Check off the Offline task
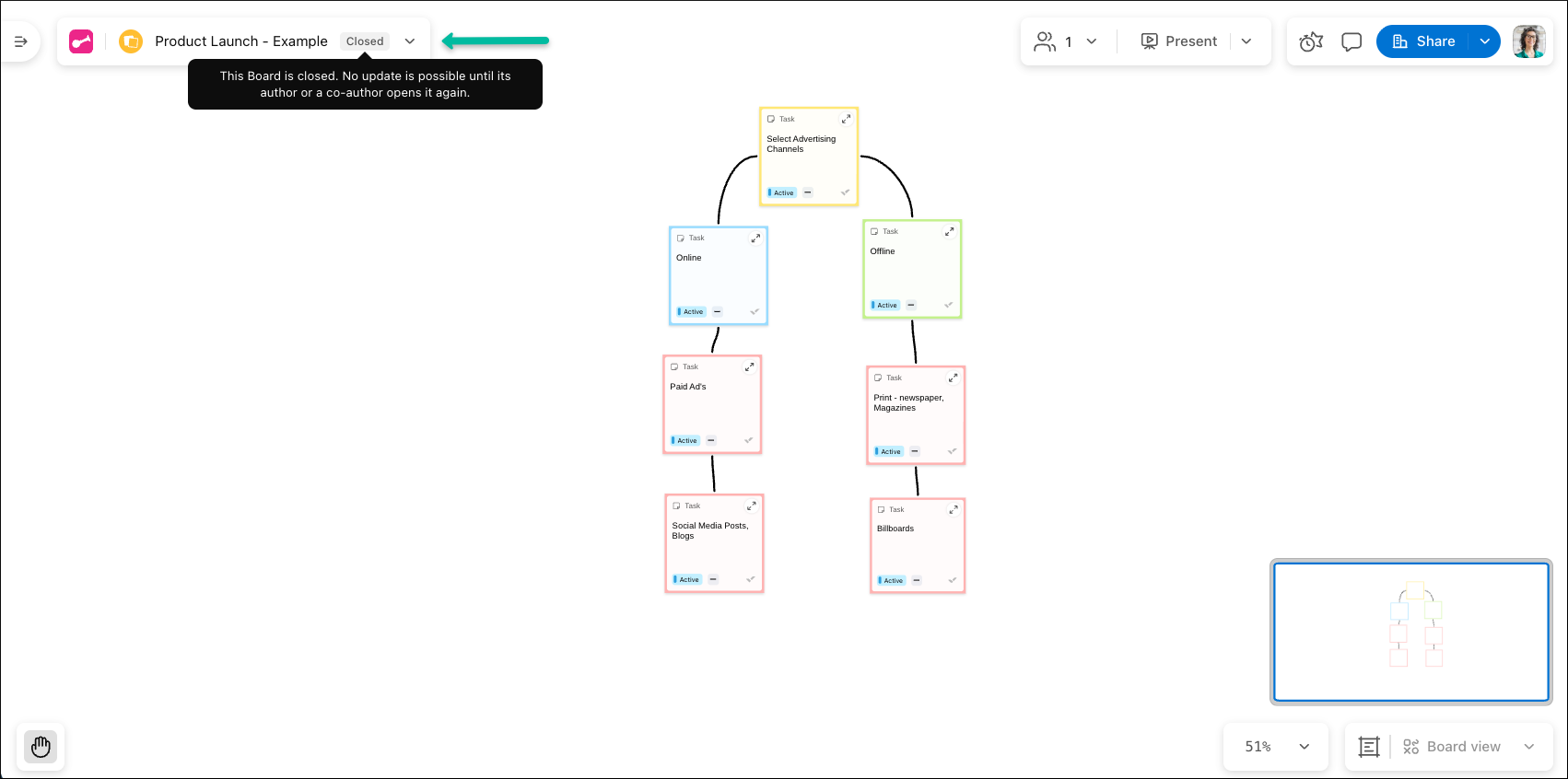 click(x=948, y=305)
